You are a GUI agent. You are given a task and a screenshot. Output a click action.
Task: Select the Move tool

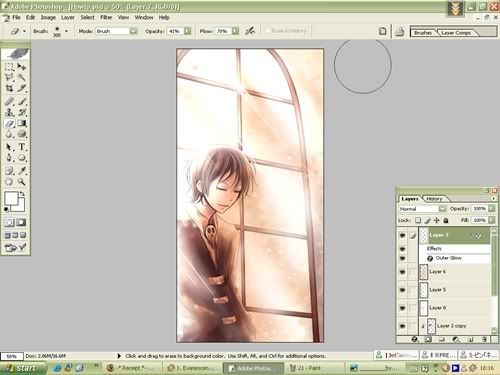coord(22,67)
